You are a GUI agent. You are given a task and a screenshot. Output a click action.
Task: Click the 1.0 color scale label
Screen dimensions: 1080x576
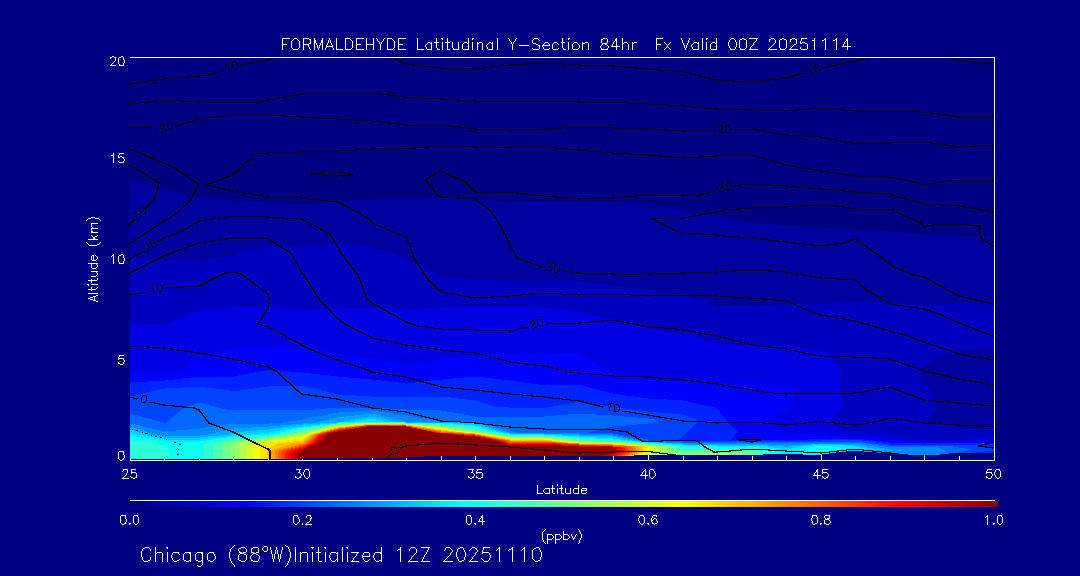[x=993, y=520]
